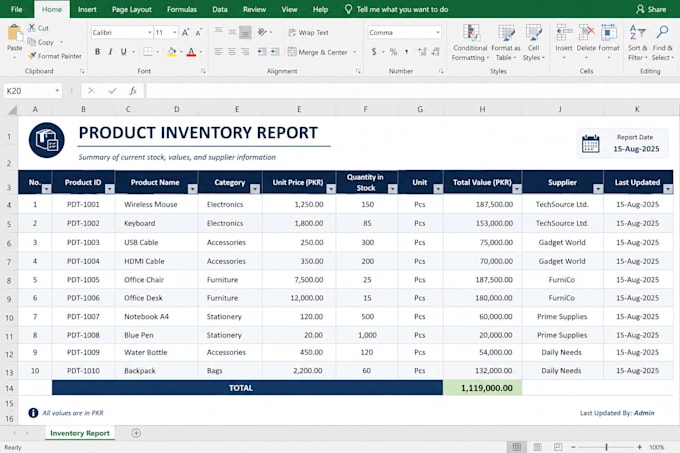Insert cells using Insert button
The width and height of the screenshot is (680, 453).
[x=564, y=42]
